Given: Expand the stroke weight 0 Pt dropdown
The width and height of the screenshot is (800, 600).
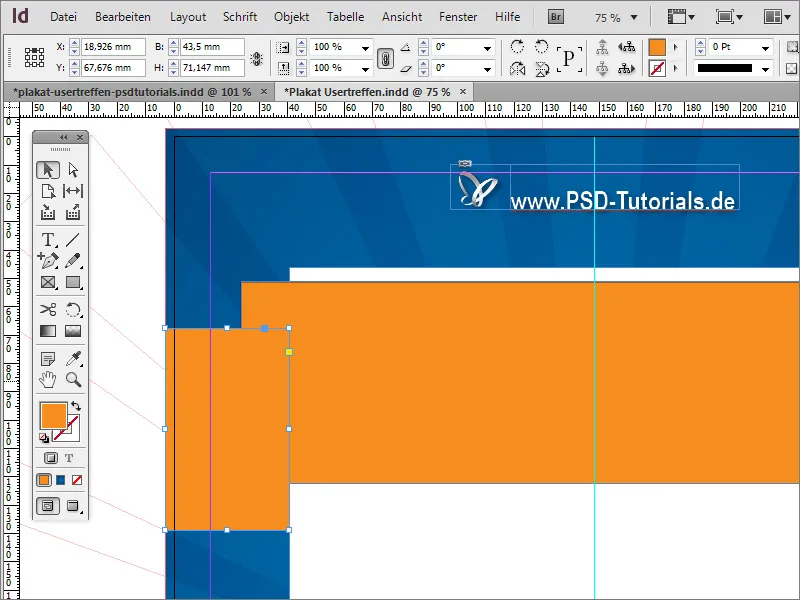Looking at the screenshot, I should point(765,48).
